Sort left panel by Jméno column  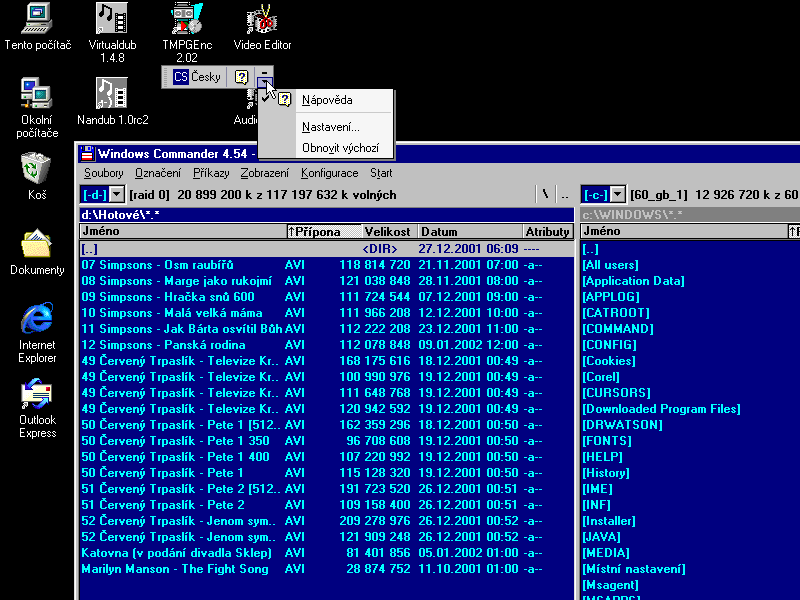coord(183,231)
